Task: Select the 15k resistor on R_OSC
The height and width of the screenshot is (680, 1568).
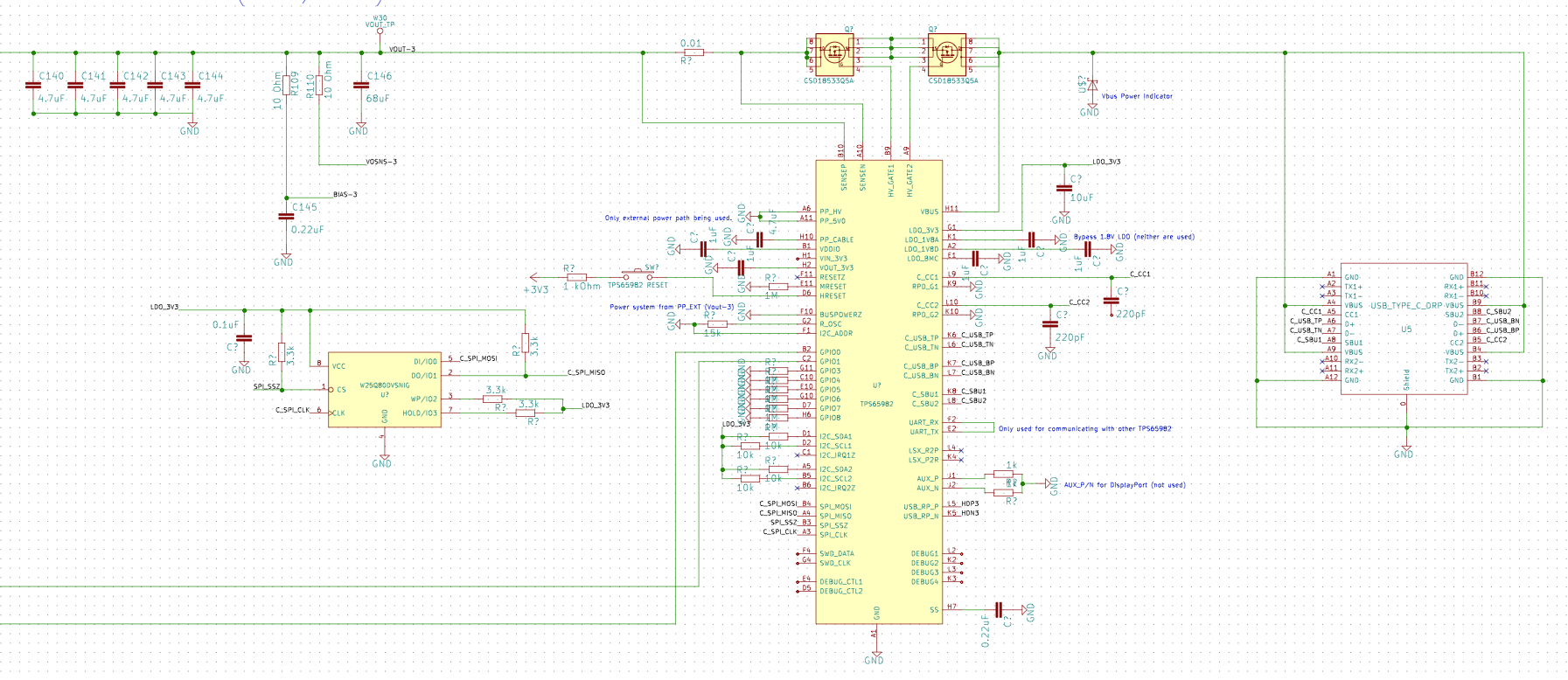Action: (x=715, y=324)
